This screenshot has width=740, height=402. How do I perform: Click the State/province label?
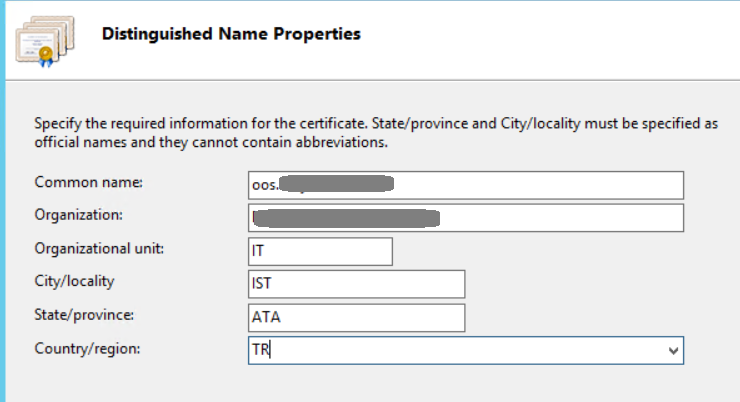coord(84,315)
